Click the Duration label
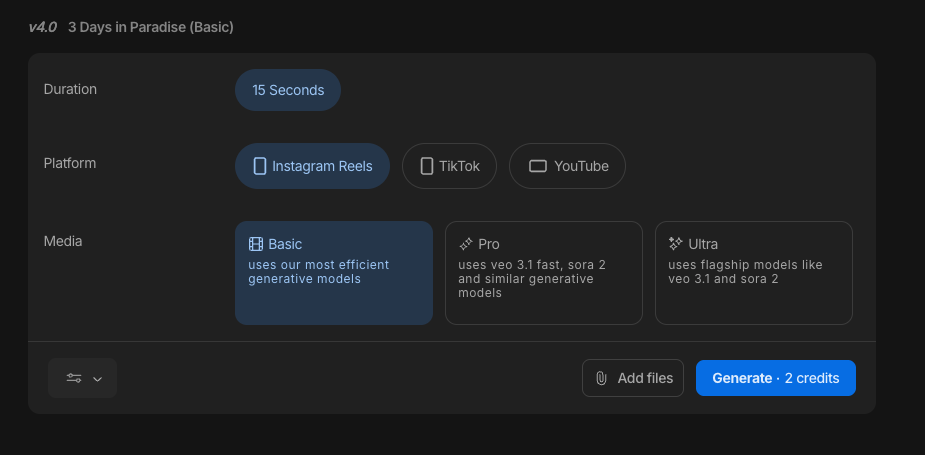 click(70, 89)
